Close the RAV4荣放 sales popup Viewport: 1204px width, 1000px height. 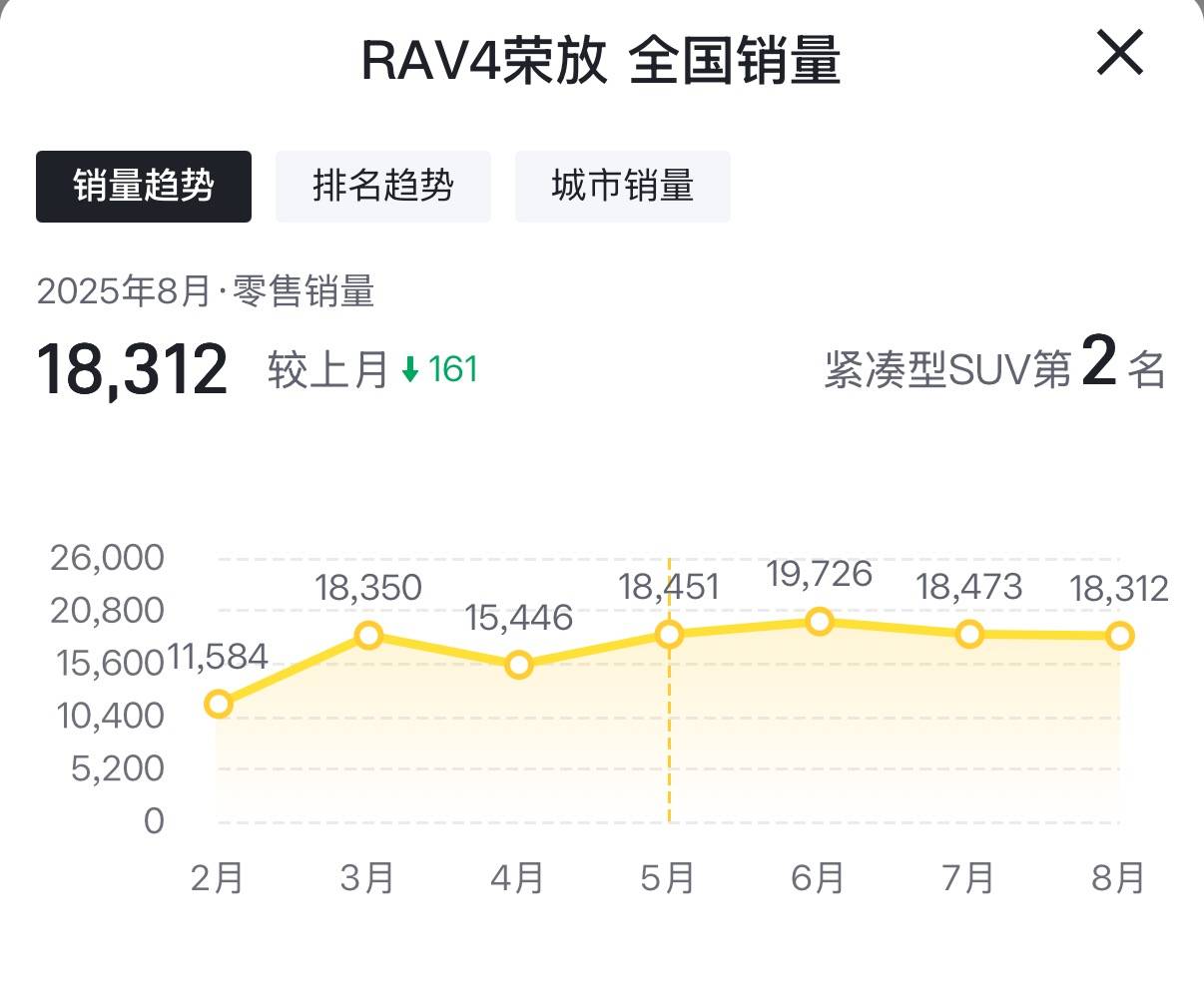tap(1118, 55)
